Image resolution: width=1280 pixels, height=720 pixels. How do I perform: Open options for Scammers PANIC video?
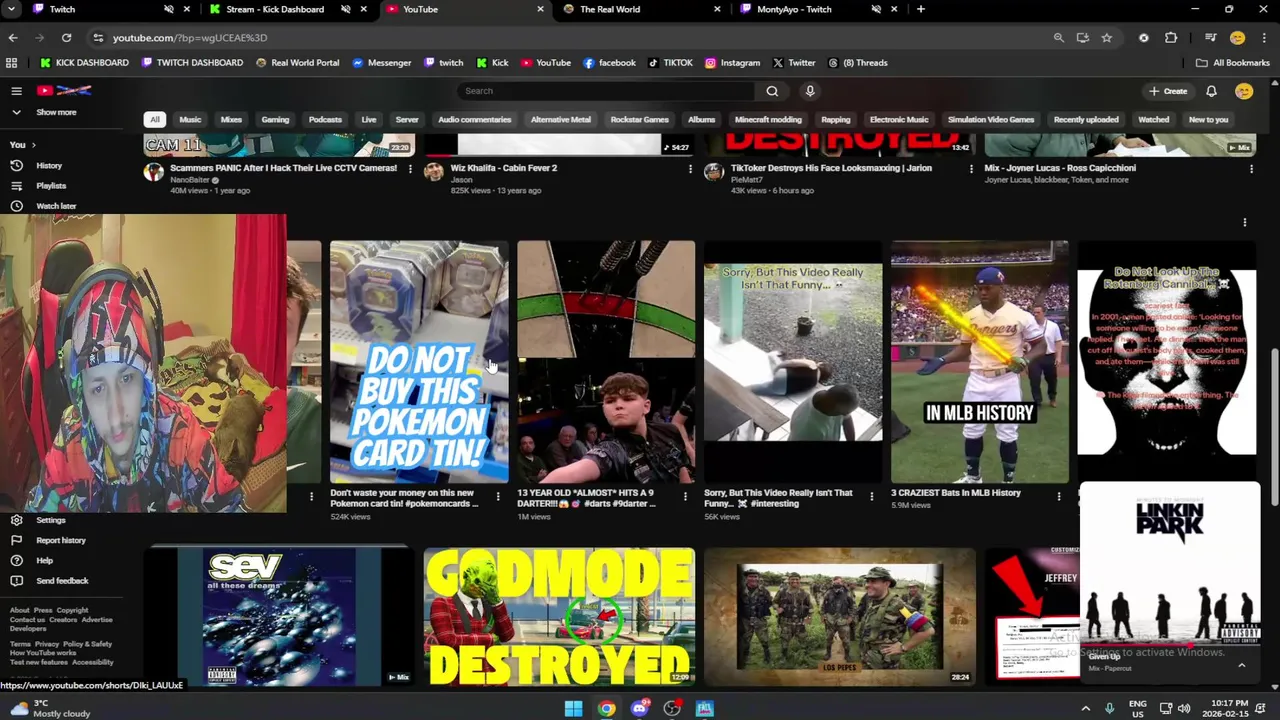[410, 169]
